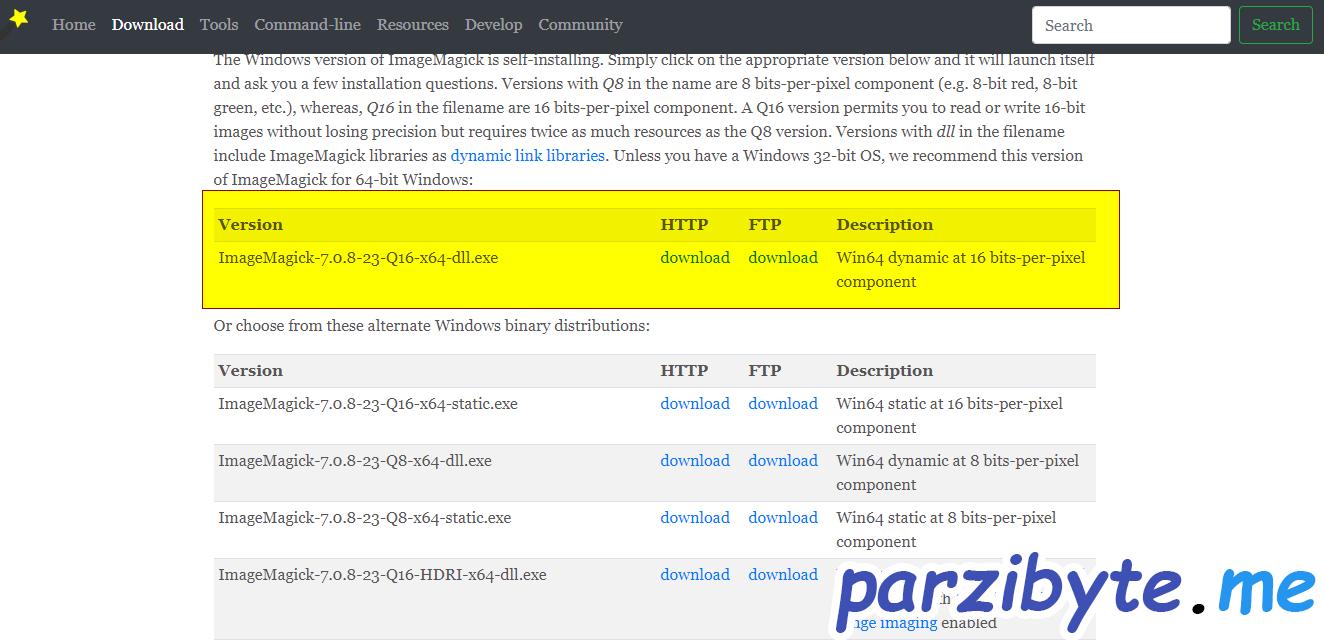
Task: Open the Download navigation item
Action: pyautogui.click(x=148, y=25)
